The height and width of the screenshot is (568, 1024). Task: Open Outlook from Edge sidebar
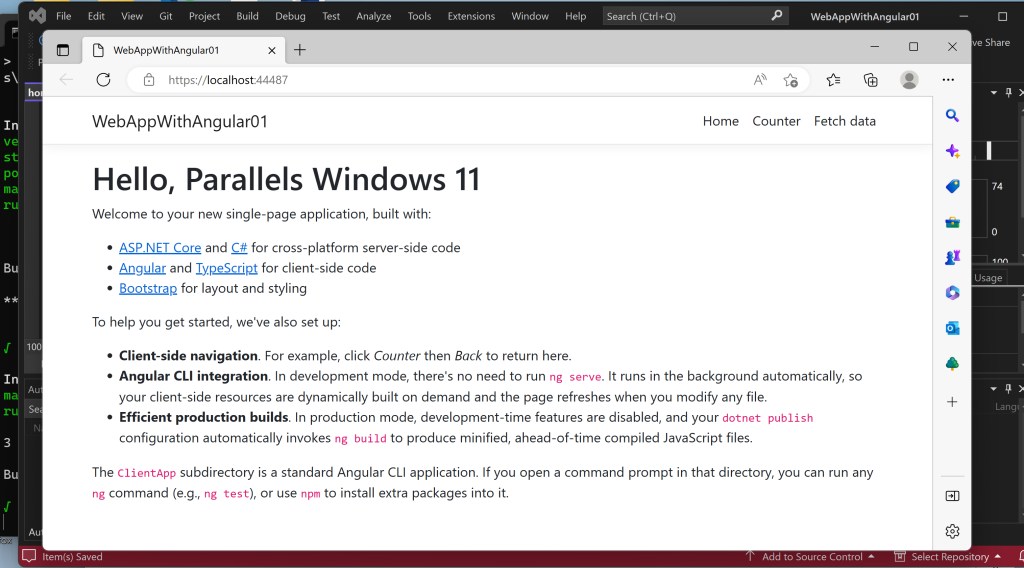pos(952,328)
